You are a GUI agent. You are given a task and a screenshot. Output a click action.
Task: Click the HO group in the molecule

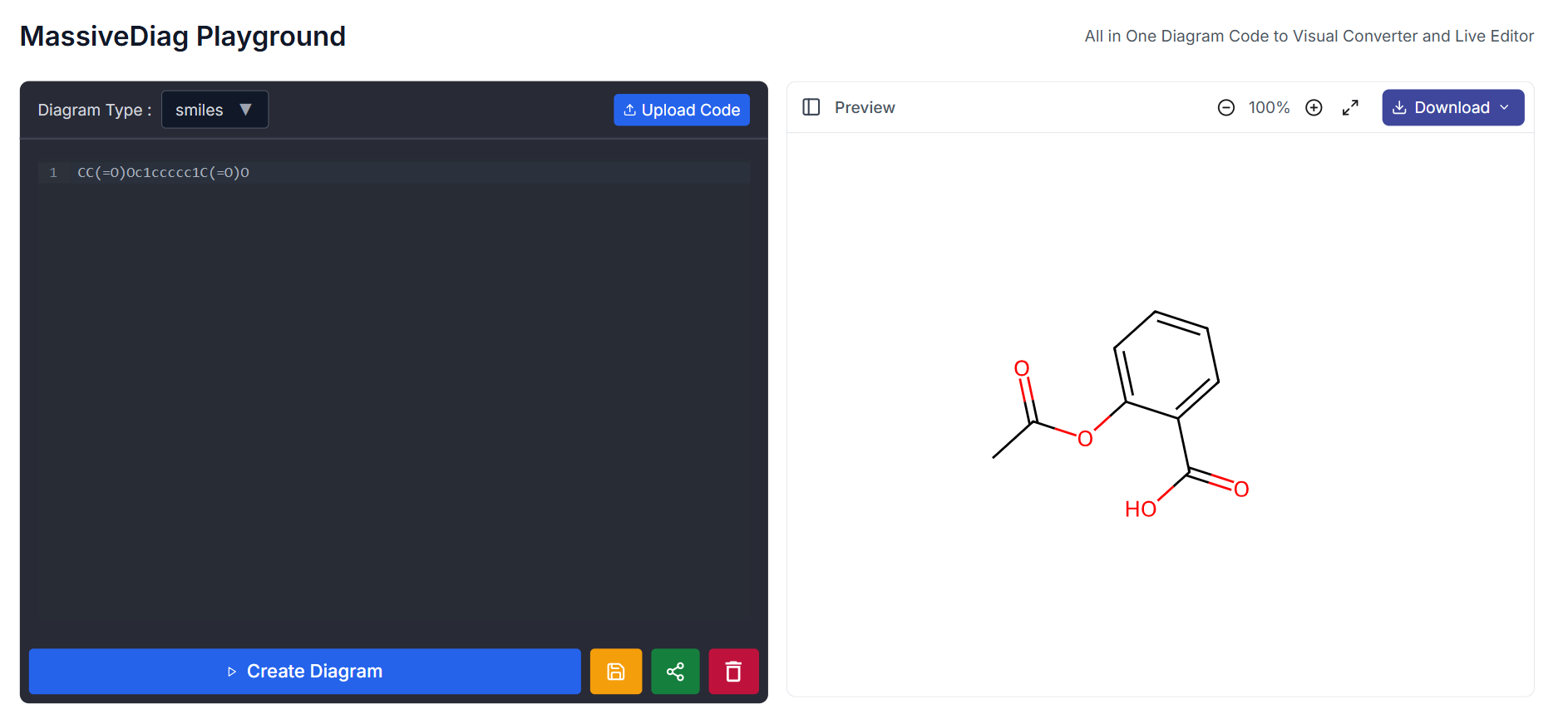pos(1140,510)
